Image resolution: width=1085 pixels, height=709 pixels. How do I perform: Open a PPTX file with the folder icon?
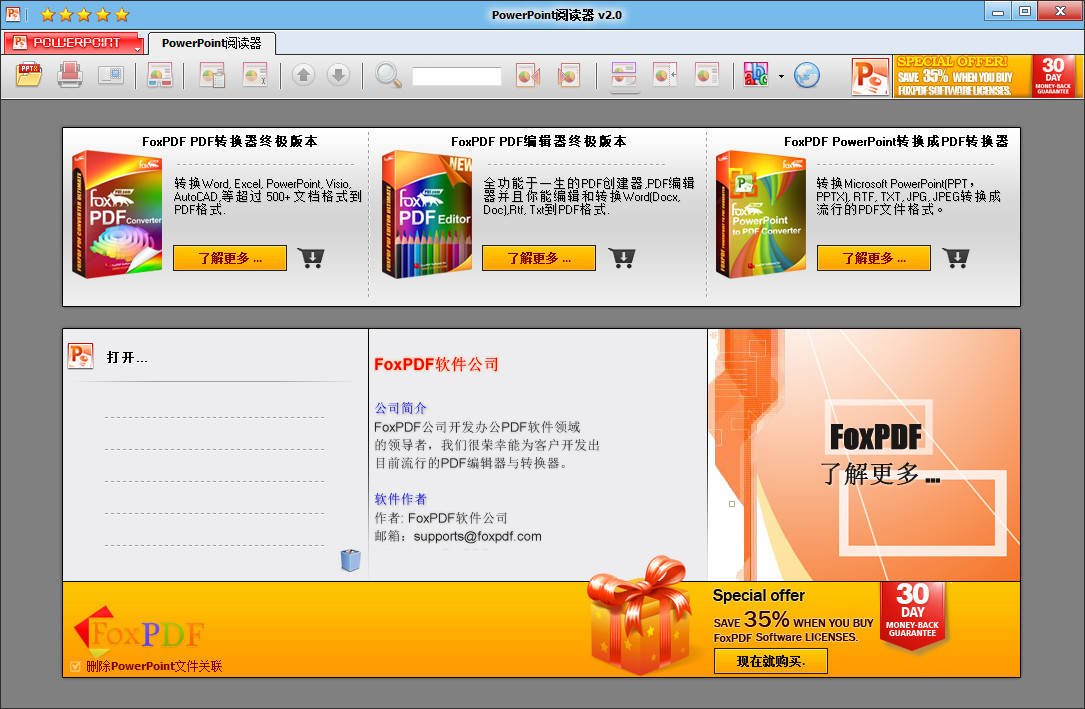pos(29,75)
